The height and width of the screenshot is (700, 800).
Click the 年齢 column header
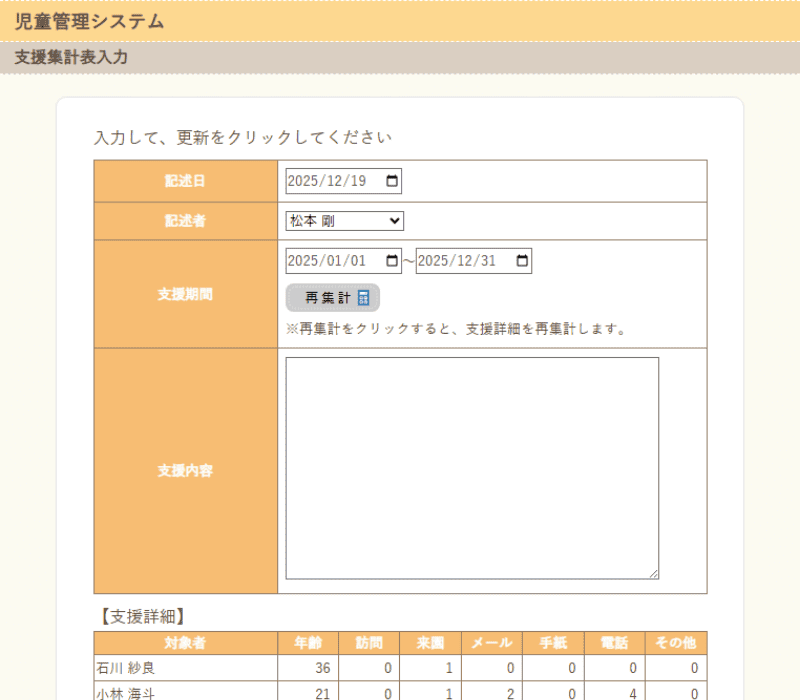click(308, 643)
